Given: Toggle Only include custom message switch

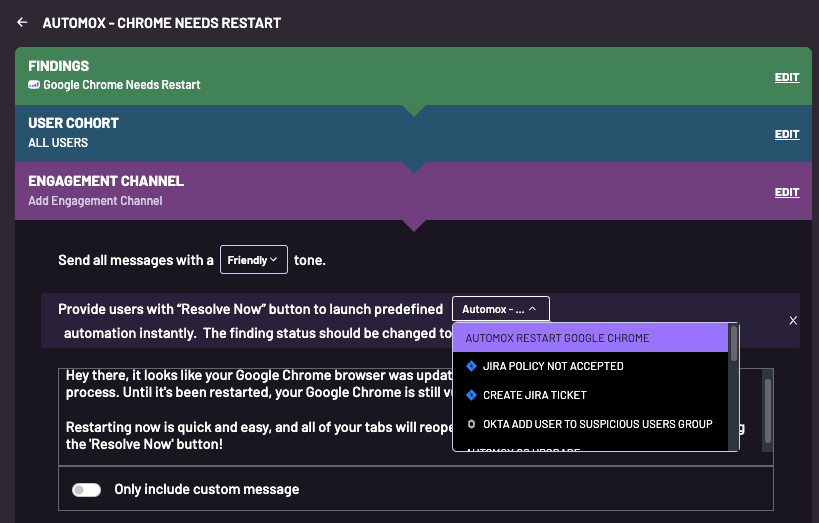Looking at the screenshot, I should 87,490.
